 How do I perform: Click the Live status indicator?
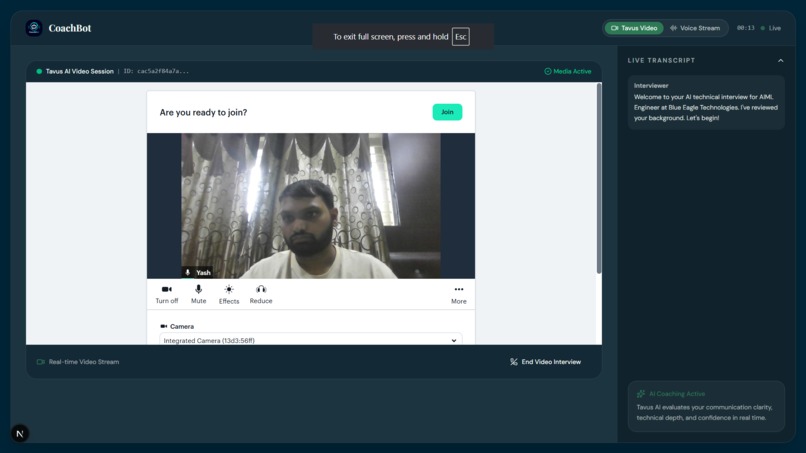click(x=771, y=28)
